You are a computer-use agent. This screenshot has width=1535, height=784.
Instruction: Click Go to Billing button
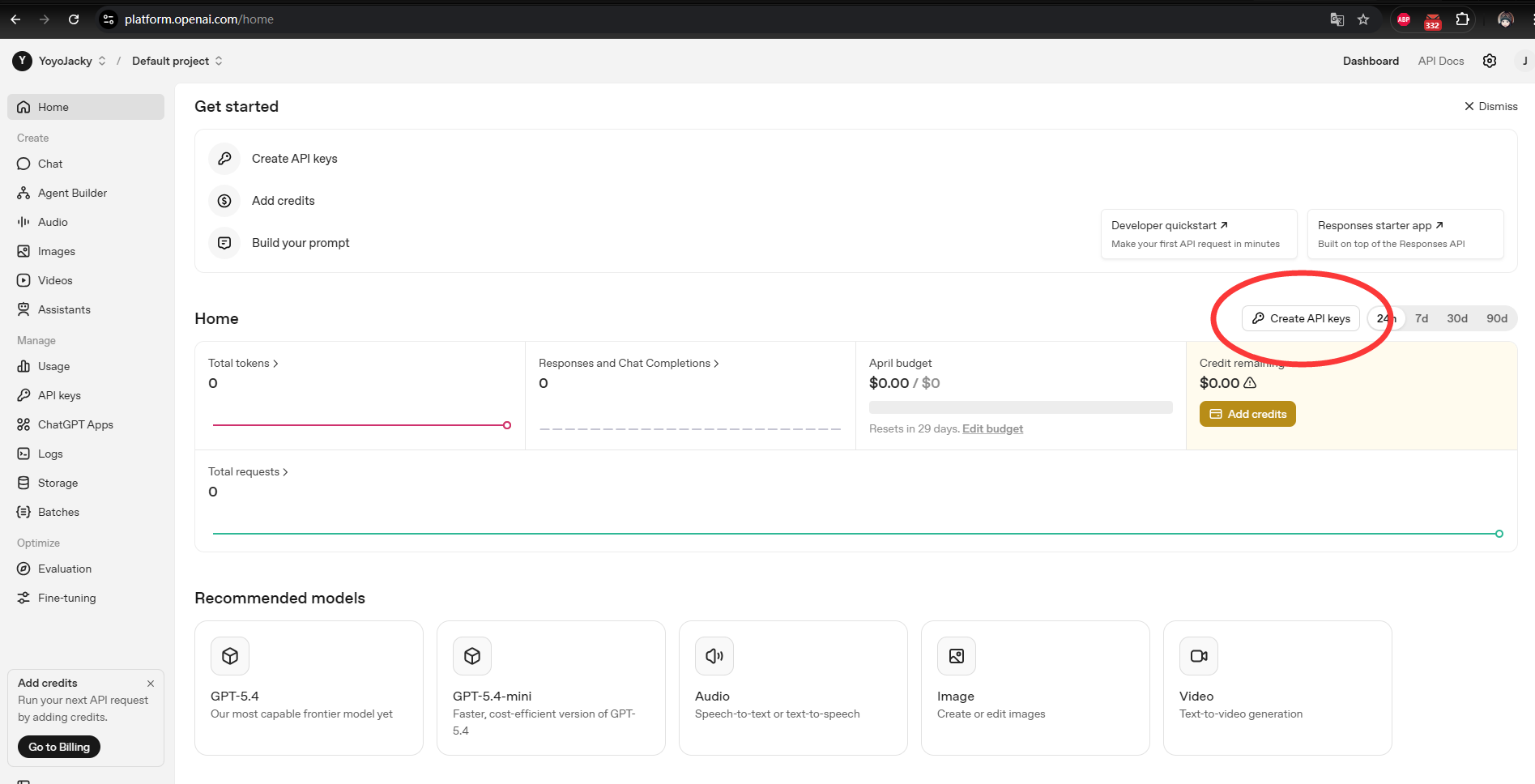tap(59, 747)
